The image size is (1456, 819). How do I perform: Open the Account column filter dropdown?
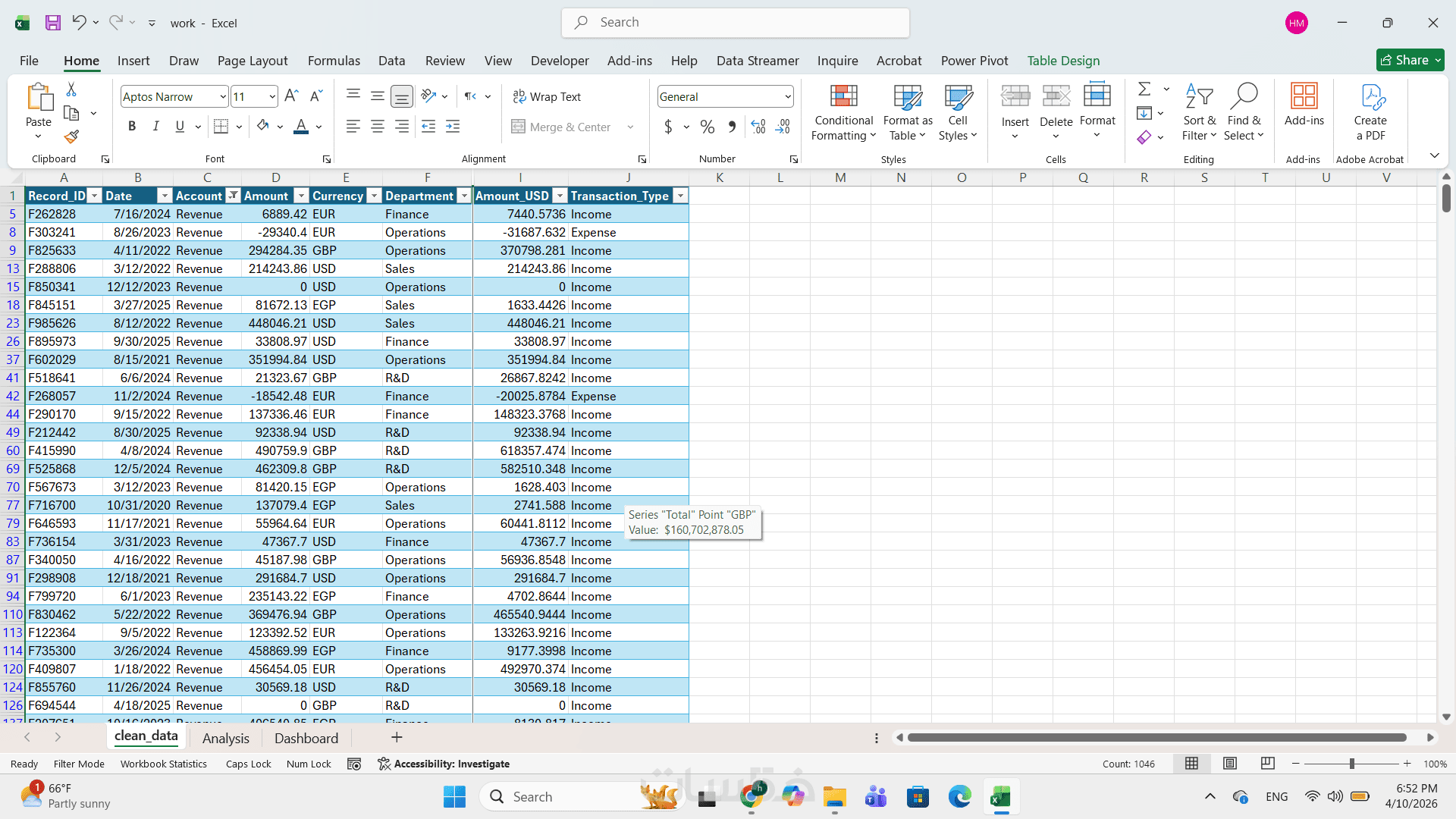[x=233, y=196]
